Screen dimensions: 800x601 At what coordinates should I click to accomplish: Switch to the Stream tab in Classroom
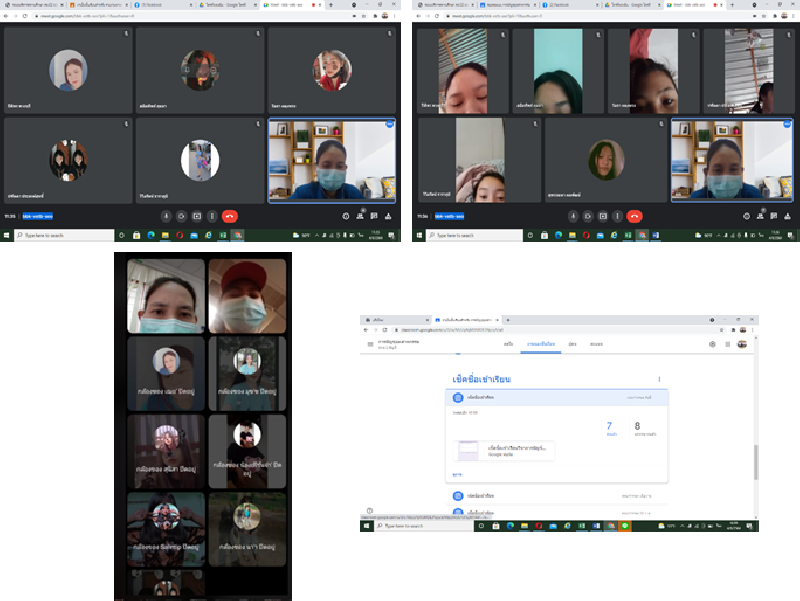point(509,344)
